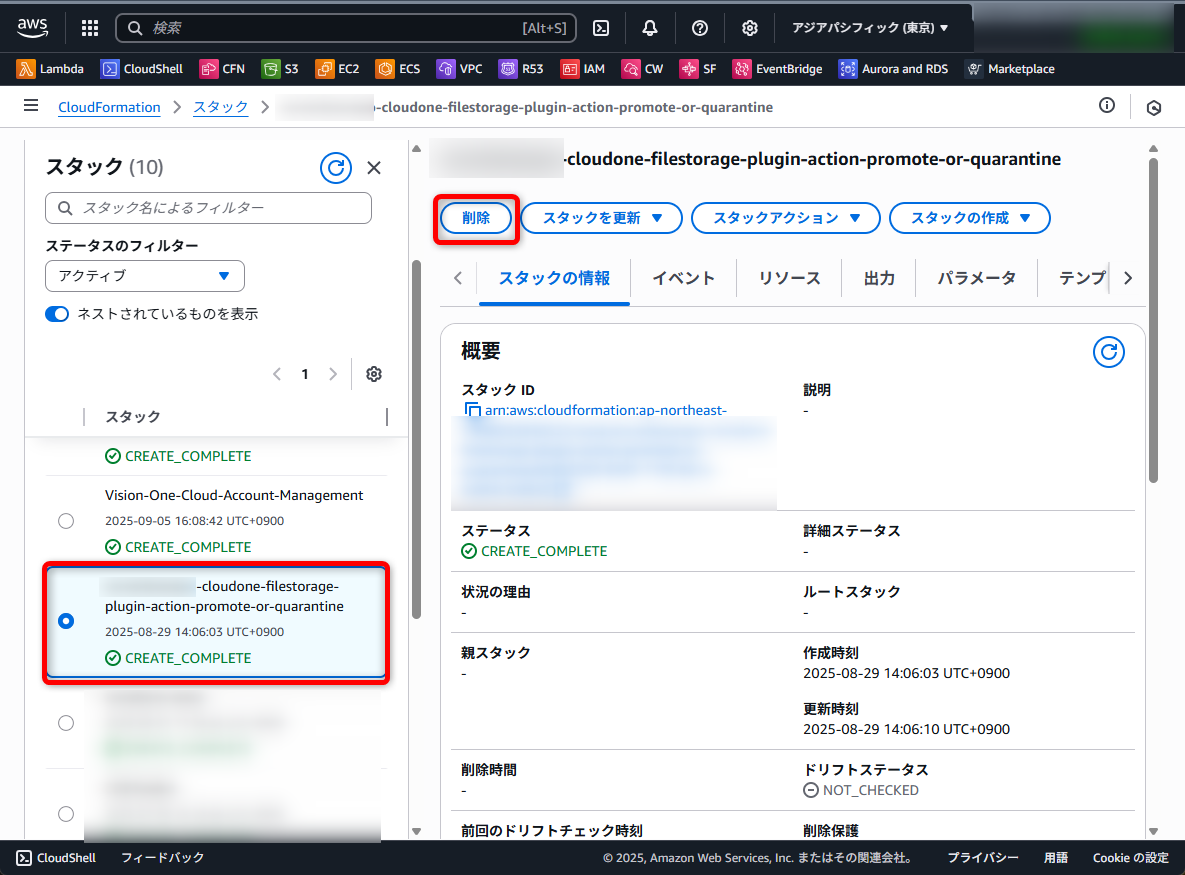1185x875 pixels.
Task: Open the status filter dropdown showing アクティブ
Action: pyautogui.click(x=145, y=276)
